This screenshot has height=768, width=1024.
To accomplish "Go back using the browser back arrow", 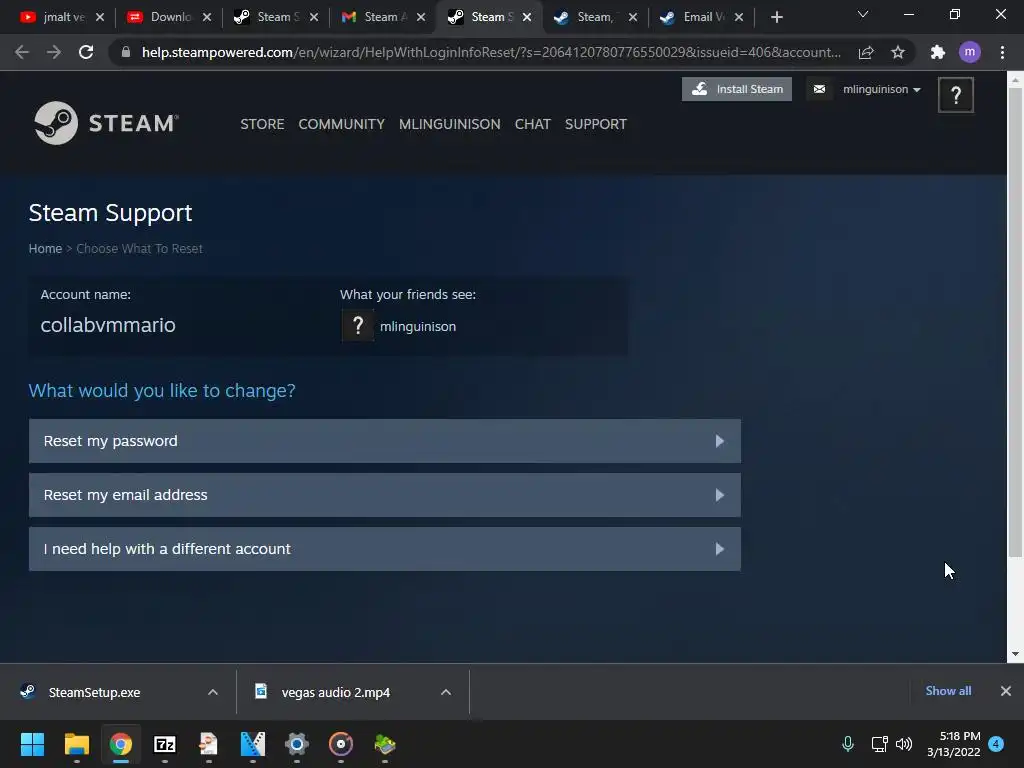I will [x=22, y=52].
